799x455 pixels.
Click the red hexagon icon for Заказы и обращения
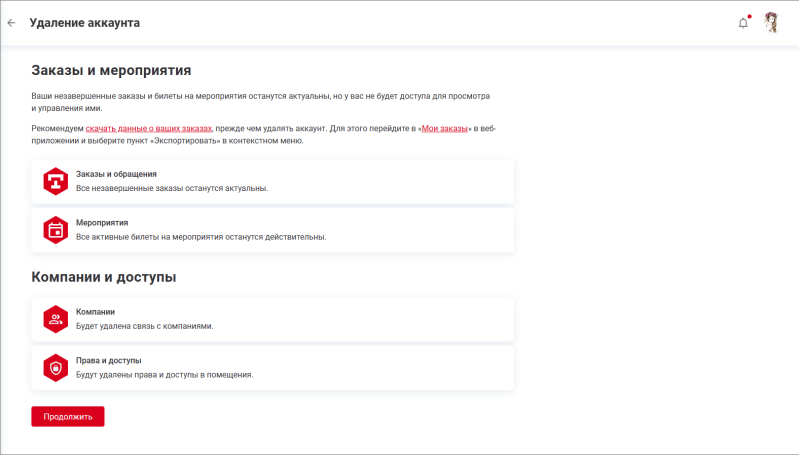click(x=55, y=181)
